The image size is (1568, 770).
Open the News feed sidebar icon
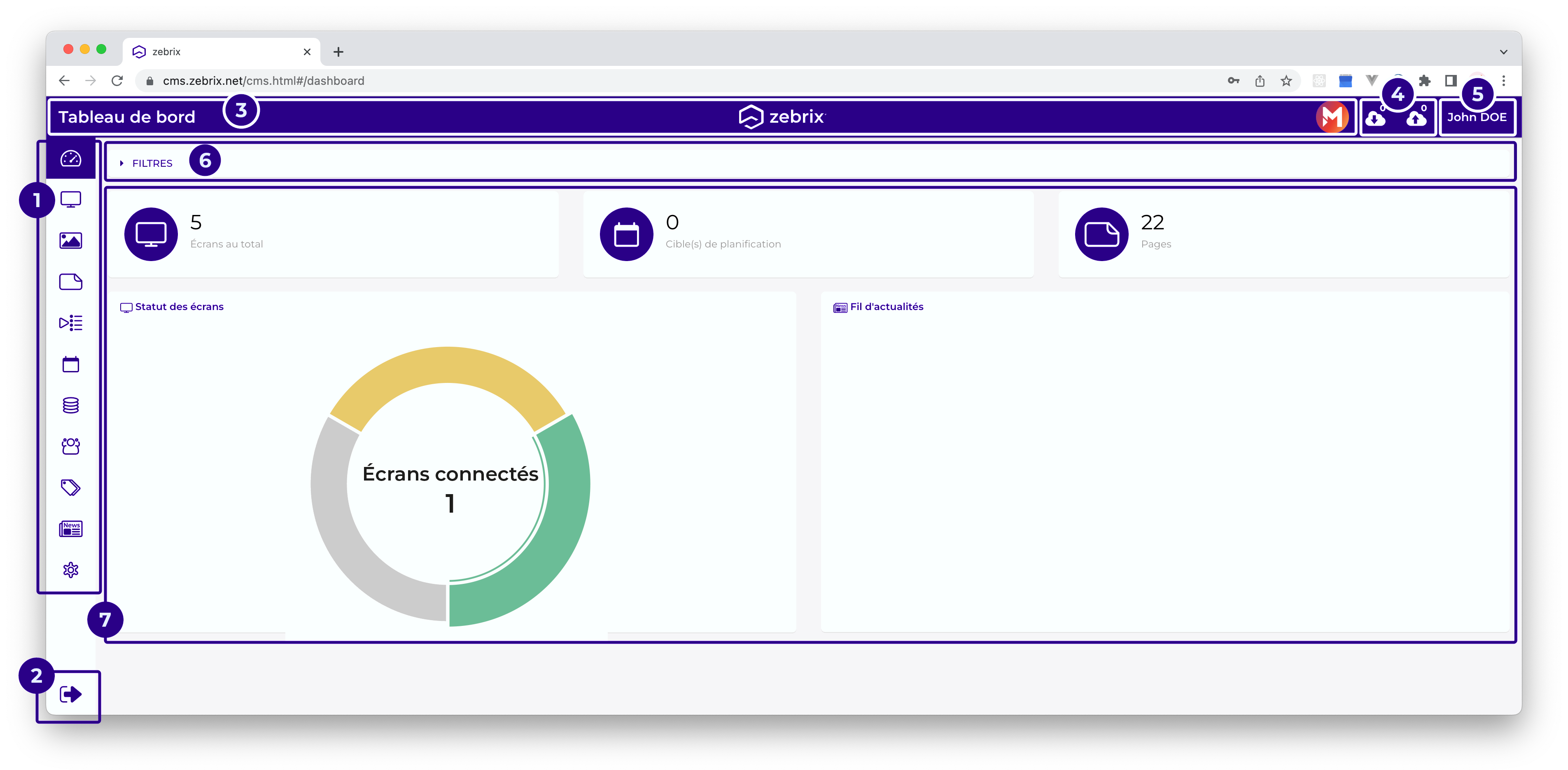70,529
